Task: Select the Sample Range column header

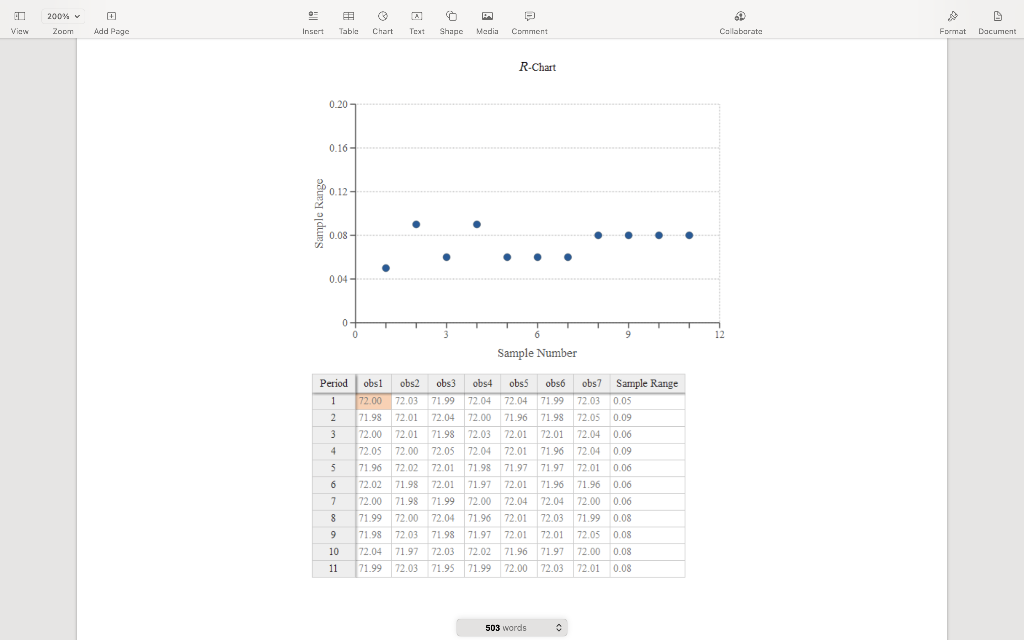Action: tap(647, 383)
